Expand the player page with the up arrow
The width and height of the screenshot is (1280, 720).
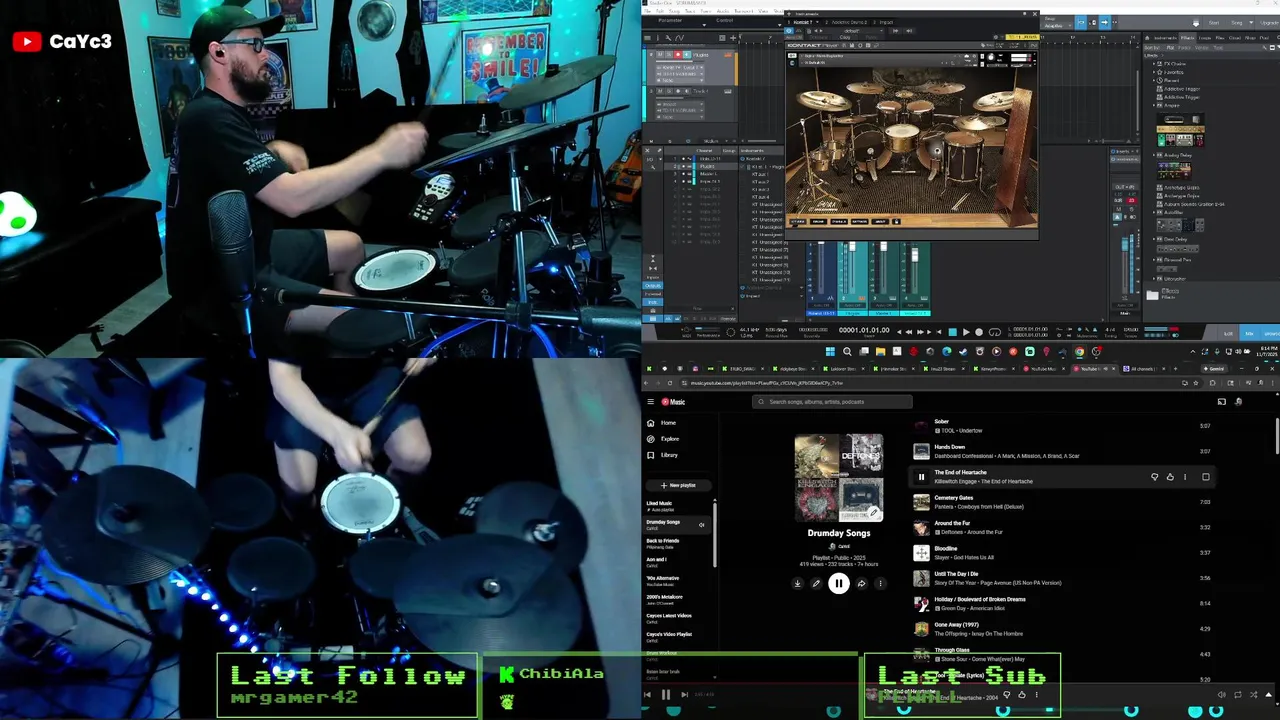pos(1268,694)
